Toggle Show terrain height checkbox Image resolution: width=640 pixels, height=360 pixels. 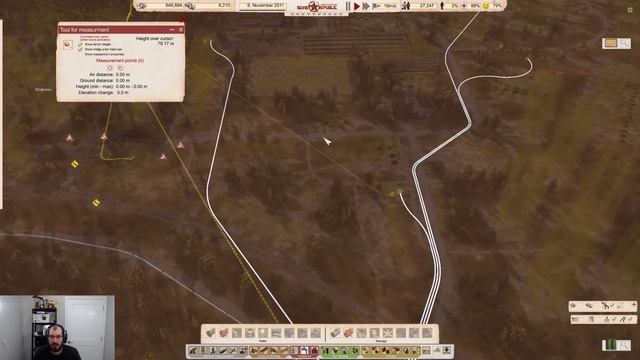pos(81,44)
